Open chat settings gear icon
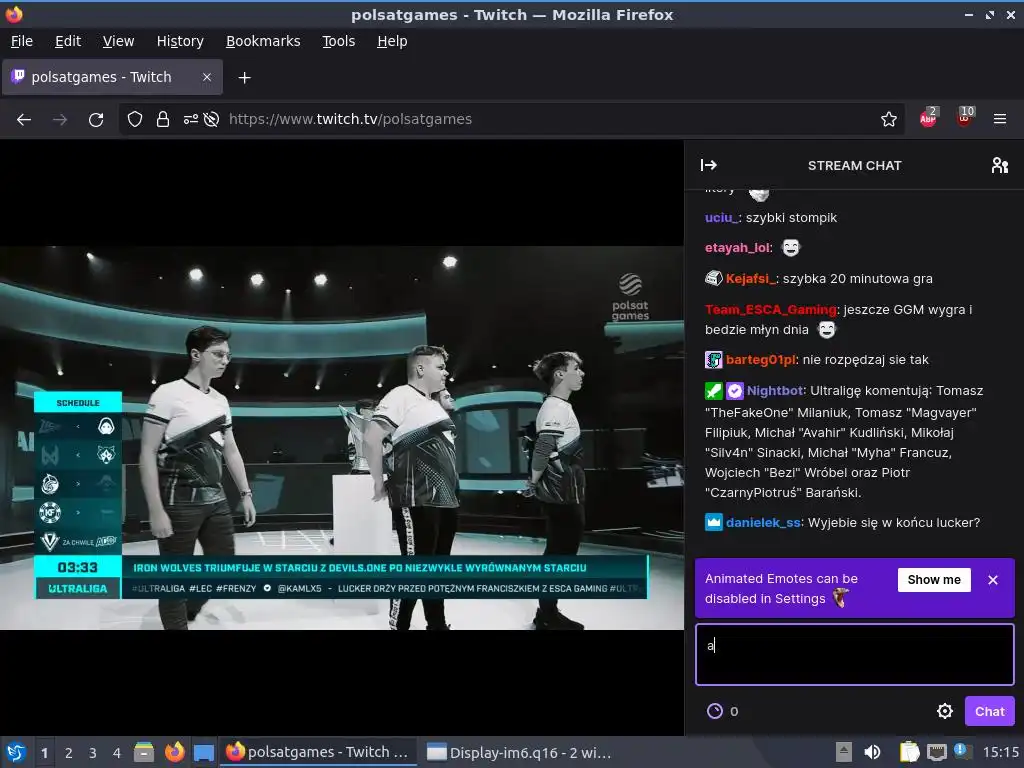 (x=944, y=711)
